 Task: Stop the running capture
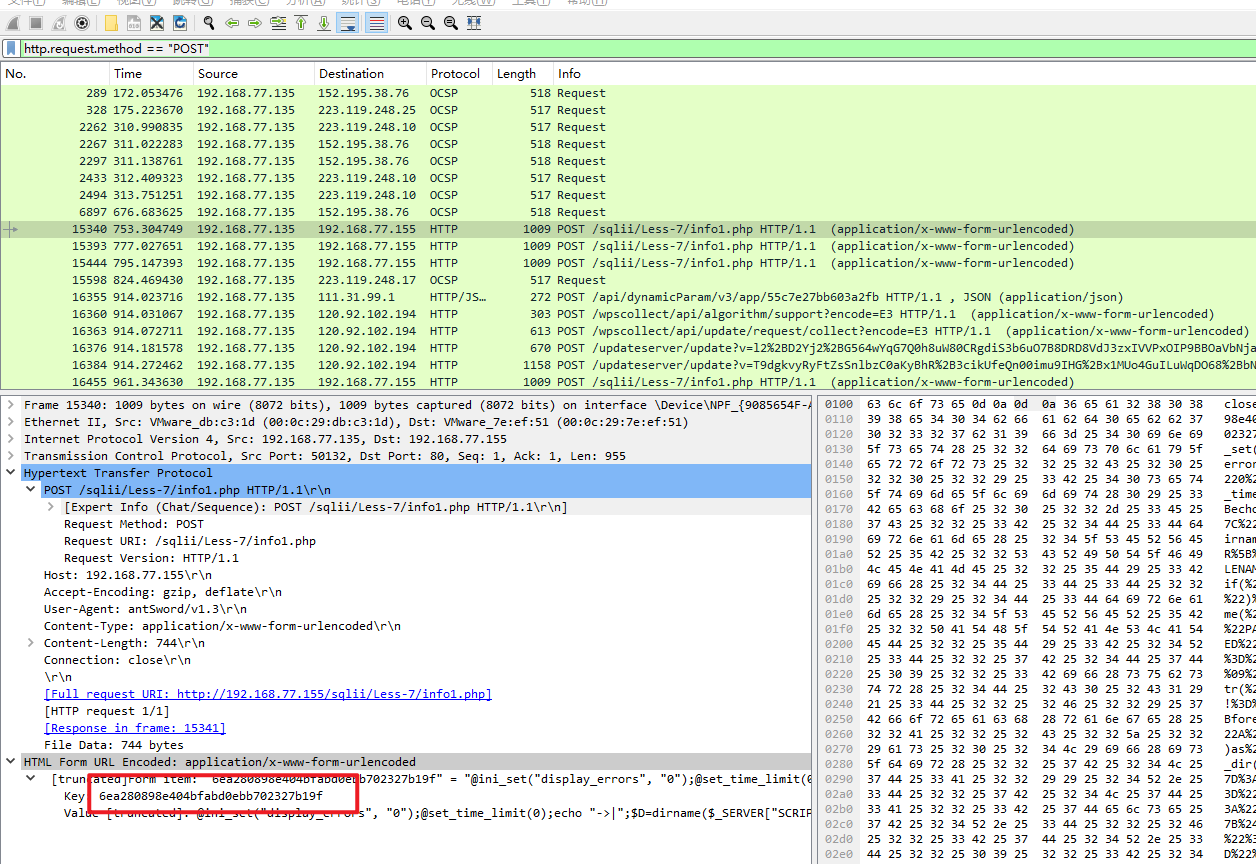35,22
